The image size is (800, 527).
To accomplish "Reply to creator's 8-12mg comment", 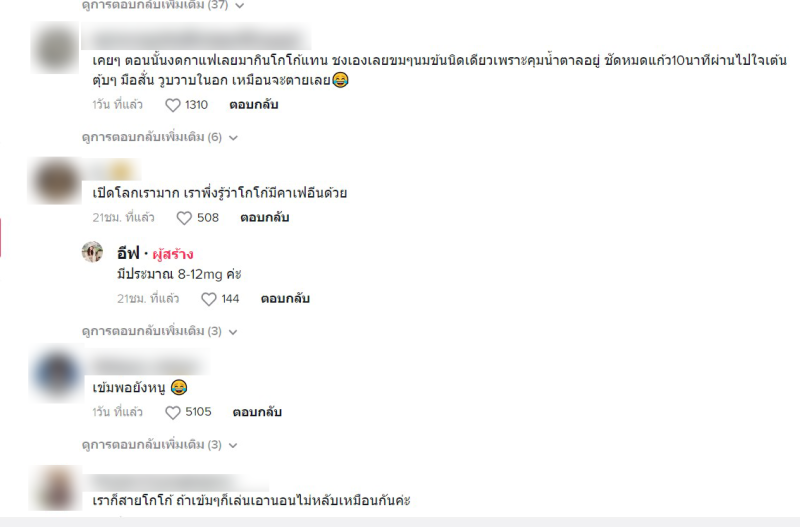I will [285, 298].
